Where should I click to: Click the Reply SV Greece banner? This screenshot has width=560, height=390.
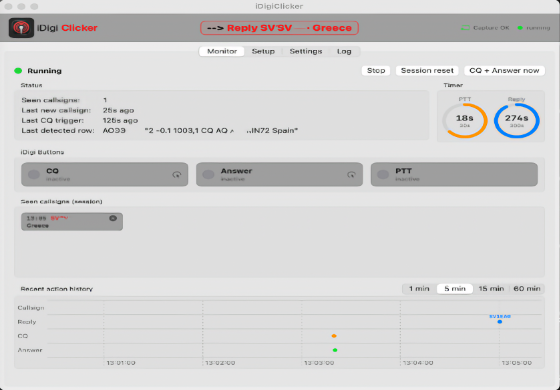click(279, 28)
